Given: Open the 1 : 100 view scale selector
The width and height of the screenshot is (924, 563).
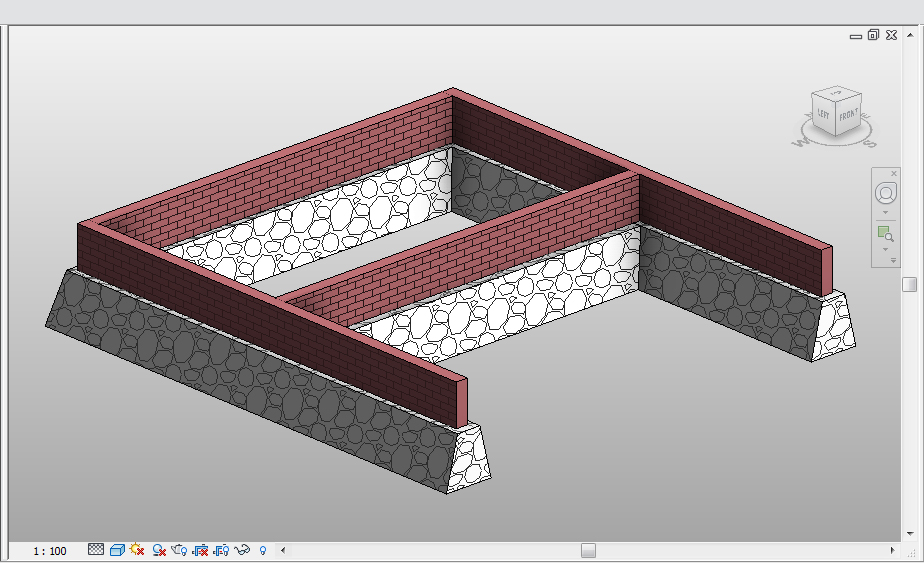Looking at the screenshot, I should [50, 551].
